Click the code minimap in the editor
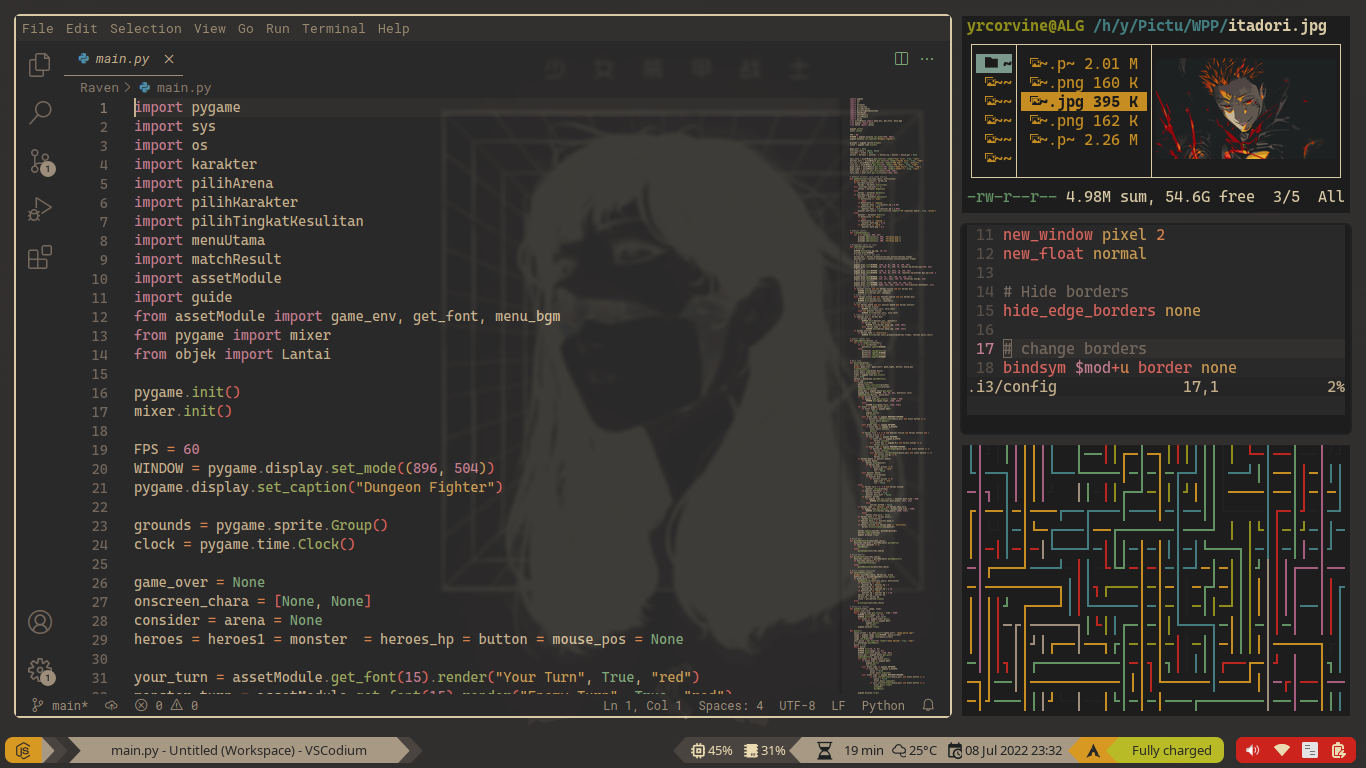Image resolution: width=1366 pixels, height=768 pixels. [895, 395]
